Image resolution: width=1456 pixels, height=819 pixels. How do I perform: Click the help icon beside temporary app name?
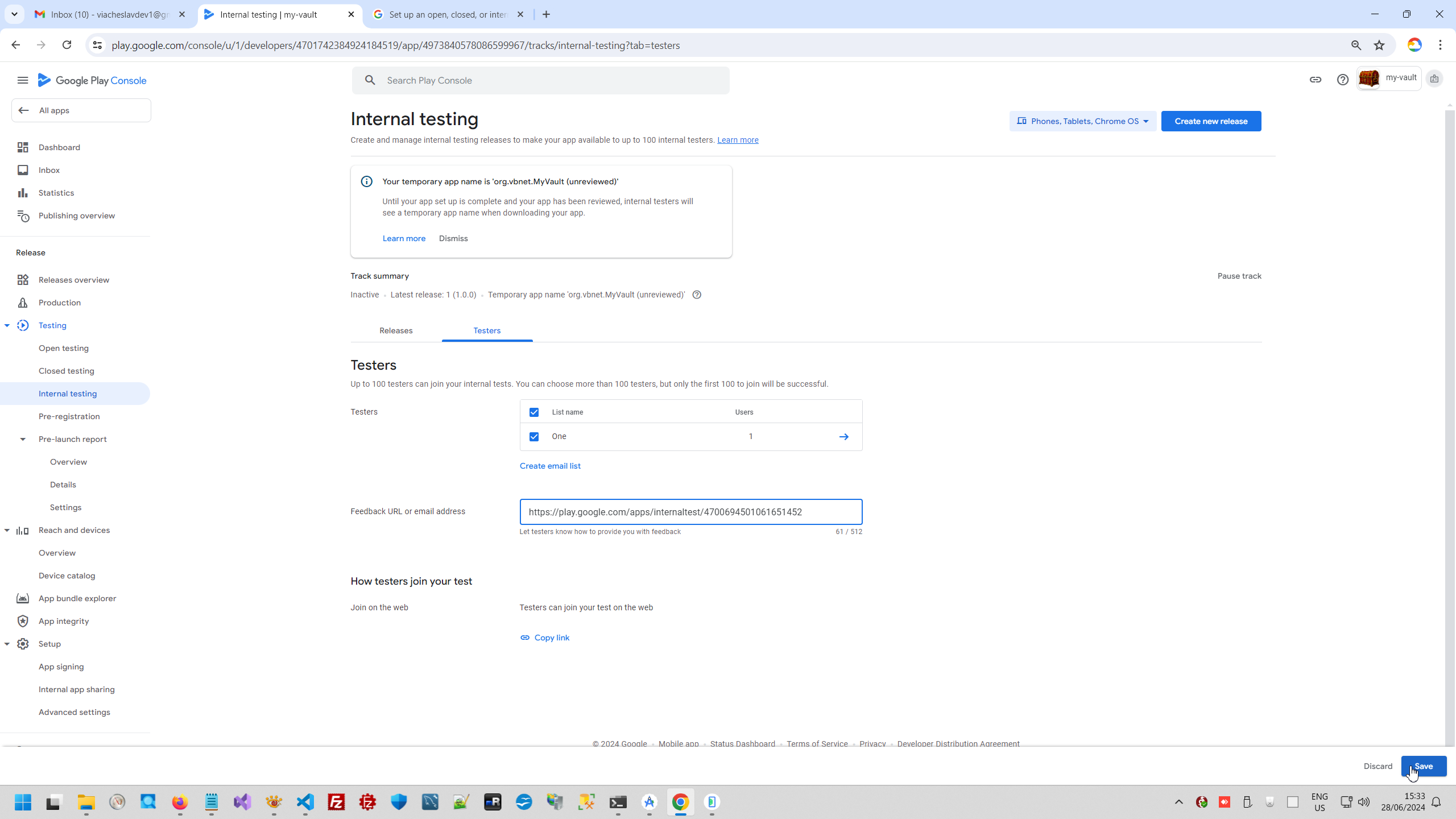pos(697,295)
